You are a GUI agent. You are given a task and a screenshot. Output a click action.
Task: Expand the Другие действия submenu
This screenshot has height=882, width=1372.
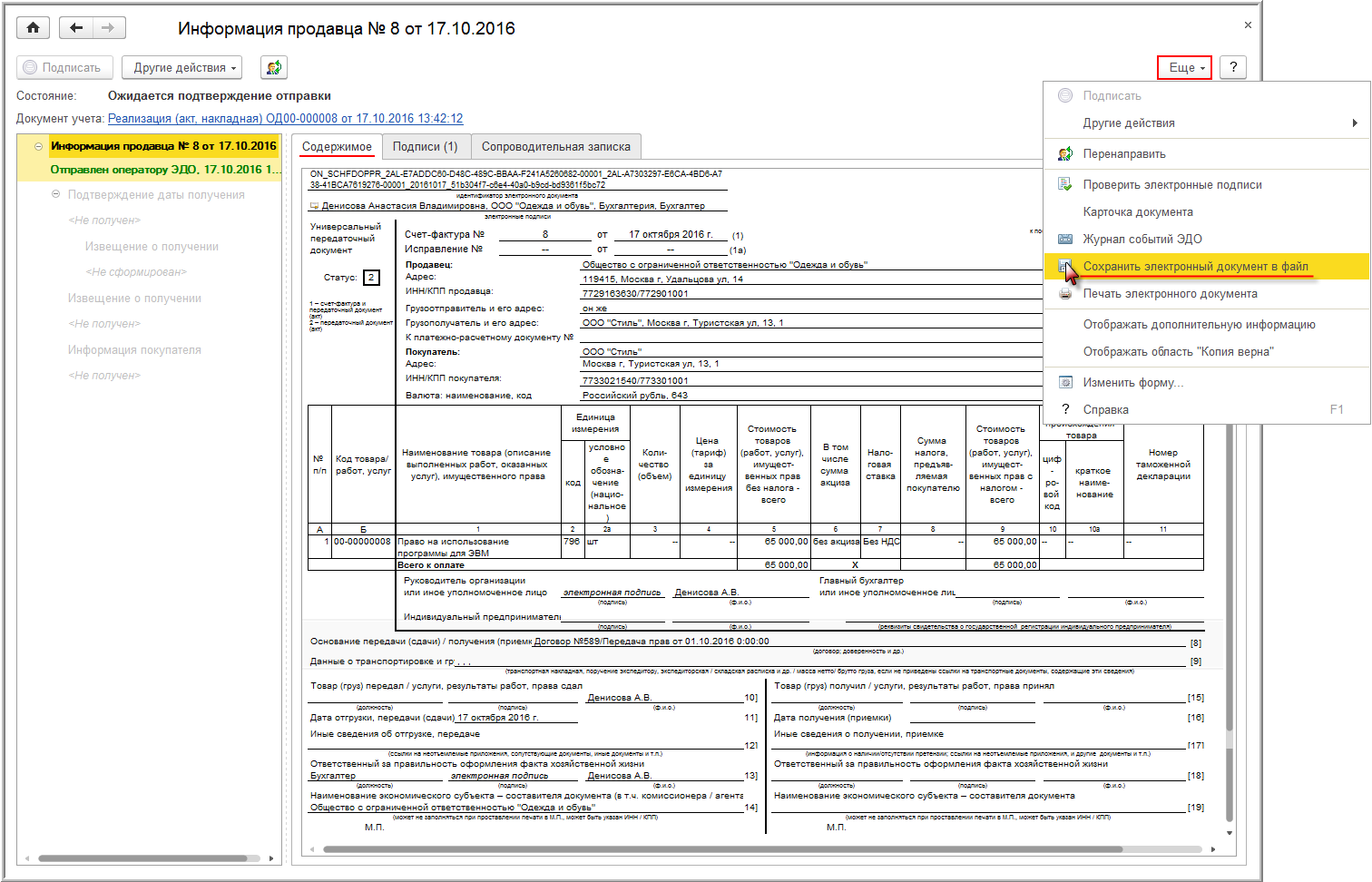1206,123
